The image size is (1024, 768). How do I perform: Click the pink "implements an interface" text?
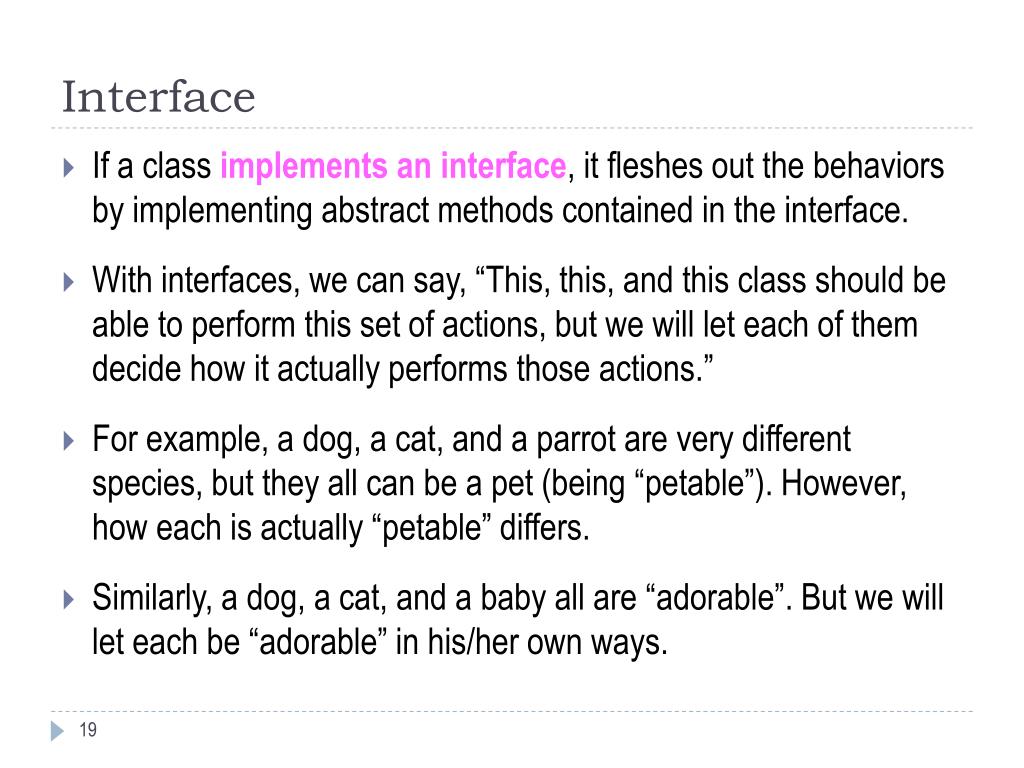click(393, 166)
